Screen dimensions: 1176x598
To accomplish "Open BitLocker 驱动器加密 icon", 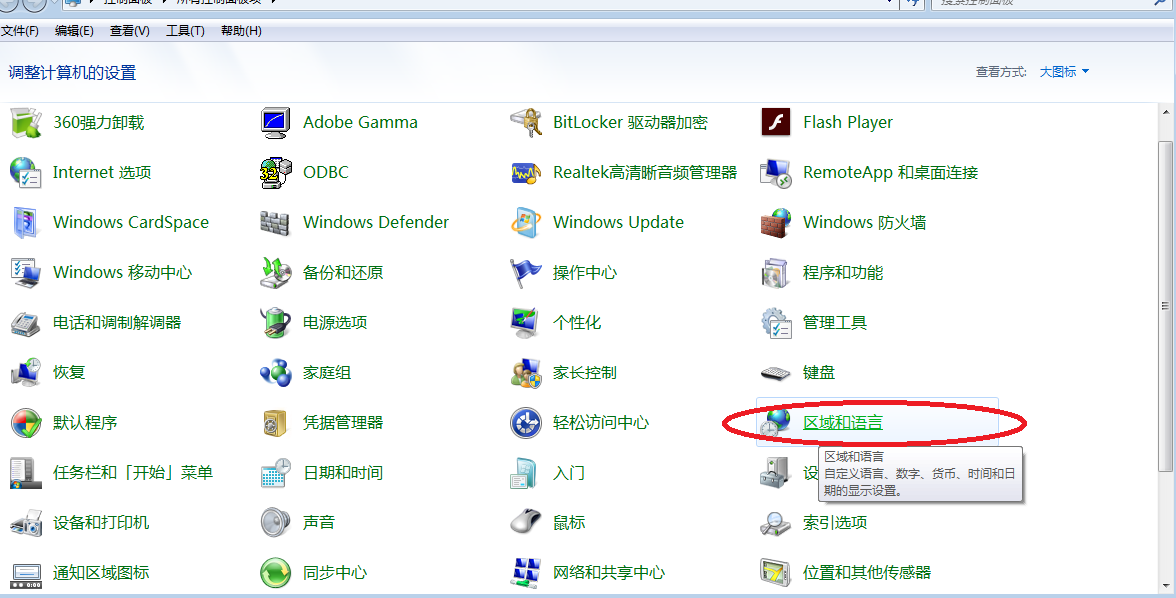I will point(526,122).
